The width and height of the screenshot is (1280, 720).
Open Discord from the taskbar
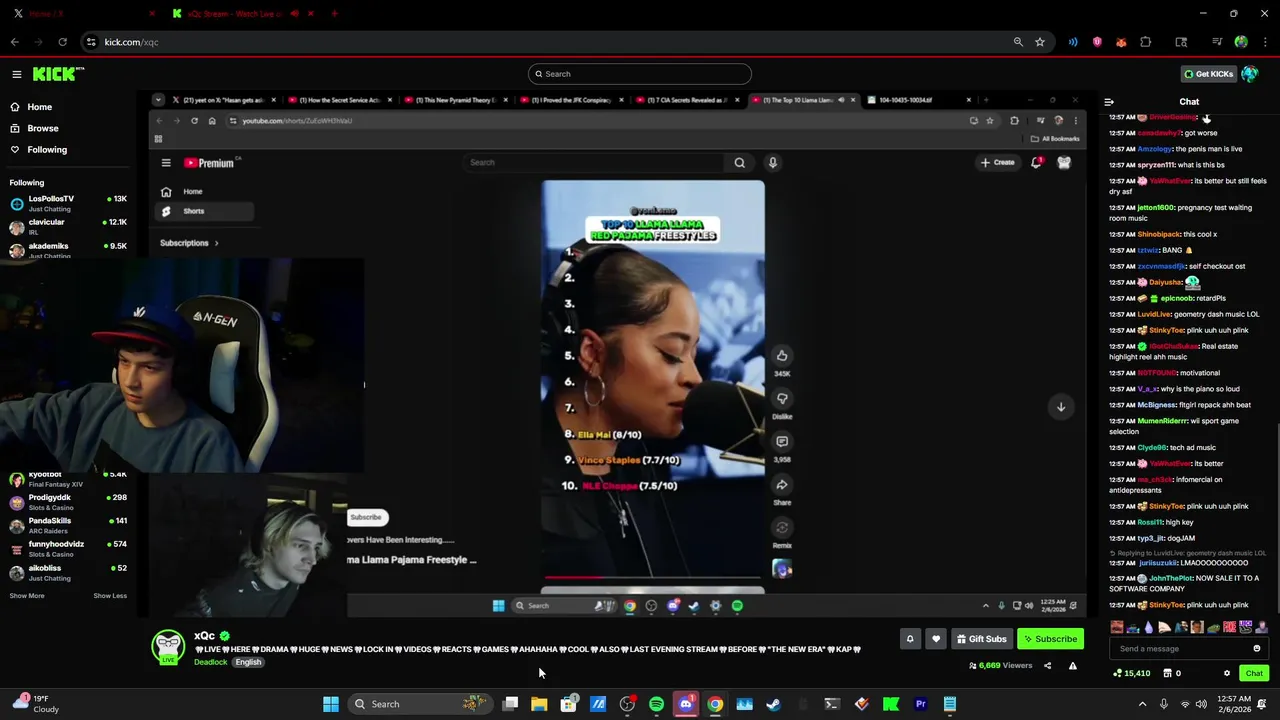(686, 704)
